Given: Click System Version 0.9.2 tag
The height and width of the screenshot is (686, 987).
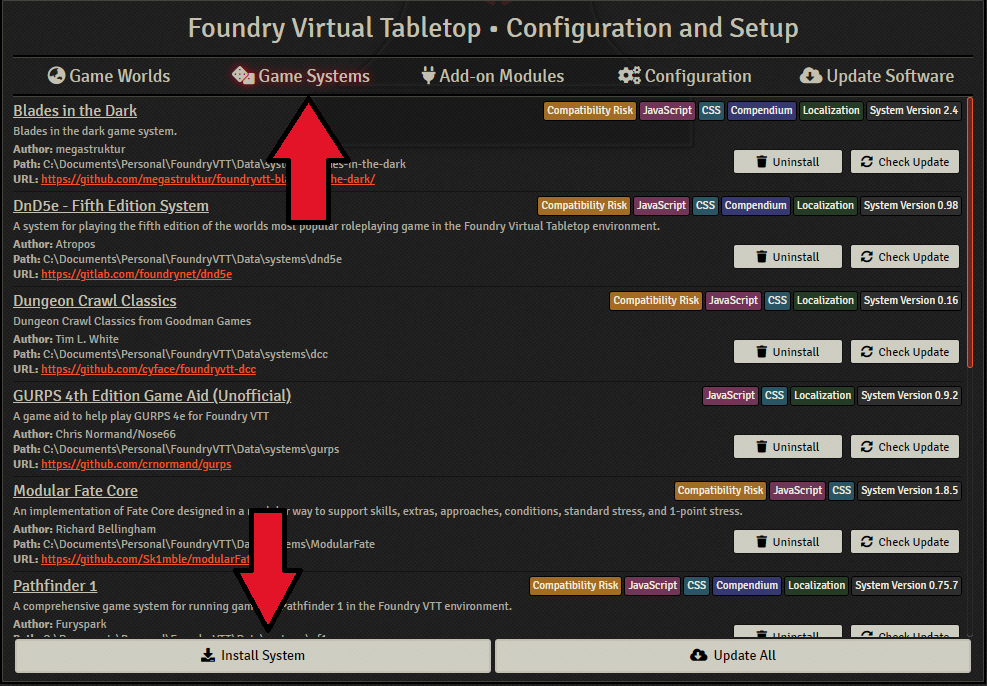Looking at the screenshot, I should pyautogui.click(x=910, y=396).
